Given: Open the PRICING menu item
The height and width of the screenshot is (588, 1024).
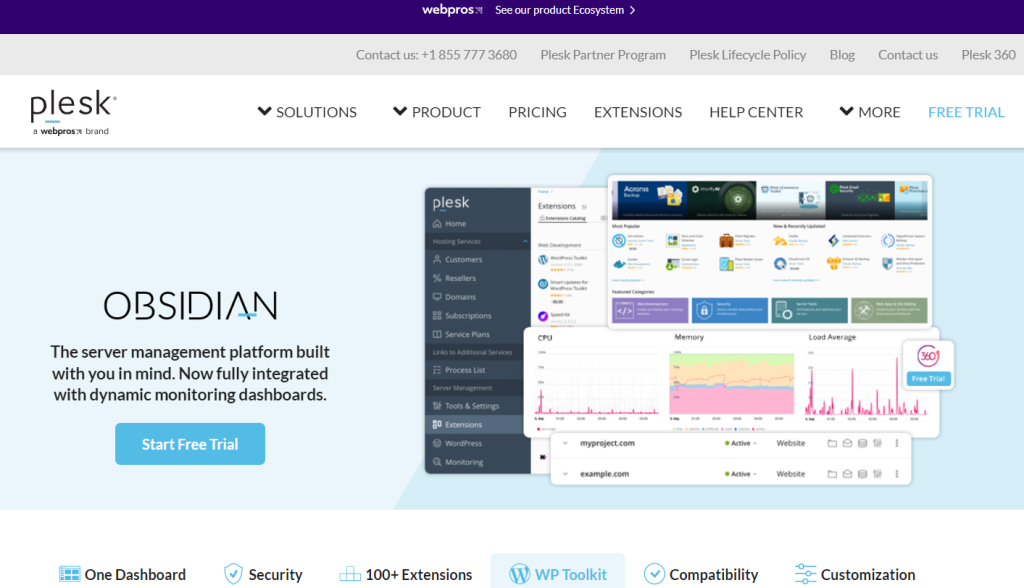Looking at the screenshot, I should click(537, 112).
